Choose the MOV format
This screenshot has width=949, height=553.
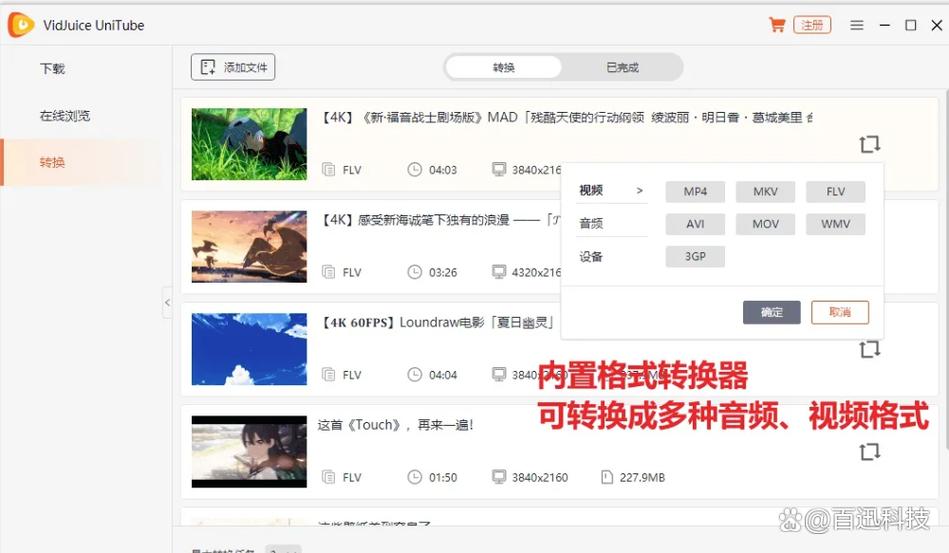765,224
